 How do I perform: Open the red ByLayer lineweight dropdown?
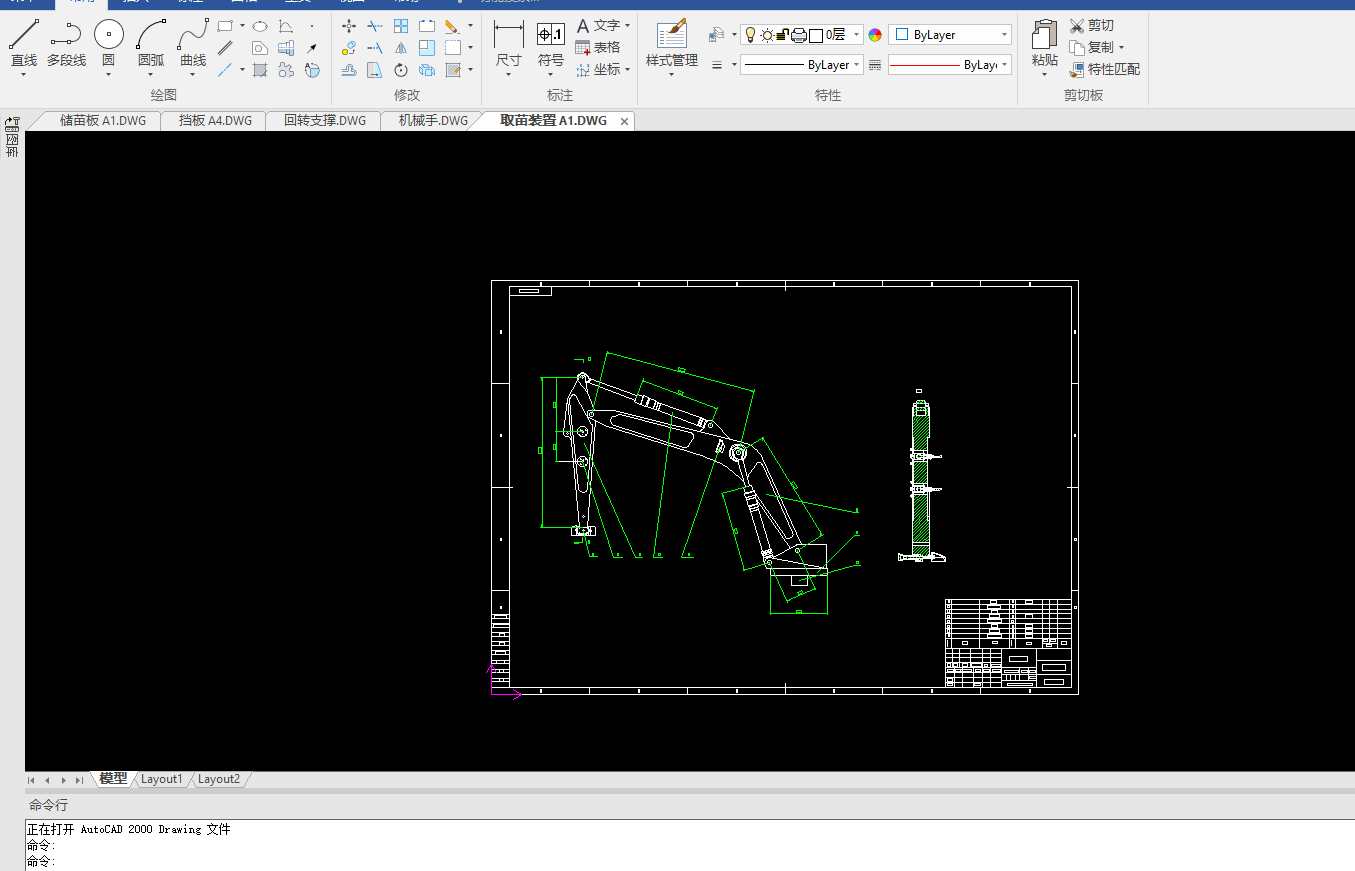pos(1004,65)
